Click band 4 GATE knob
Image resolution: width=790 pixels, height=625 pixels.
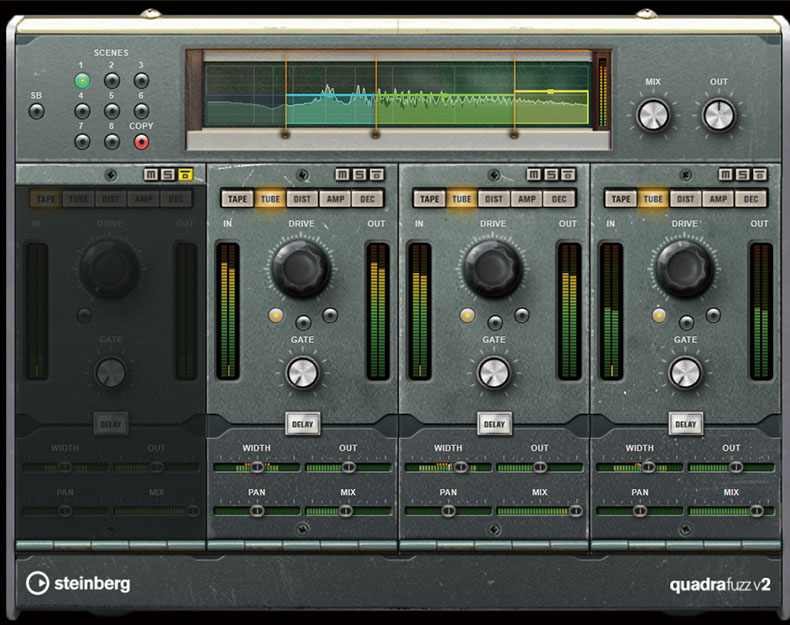685,373
